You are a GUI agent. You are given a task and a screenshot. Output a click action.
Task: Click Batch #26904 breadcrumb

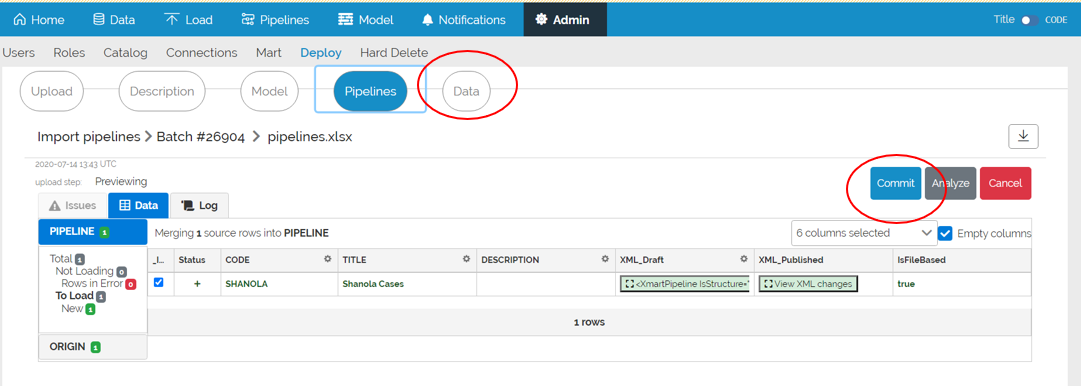[201, 136]
